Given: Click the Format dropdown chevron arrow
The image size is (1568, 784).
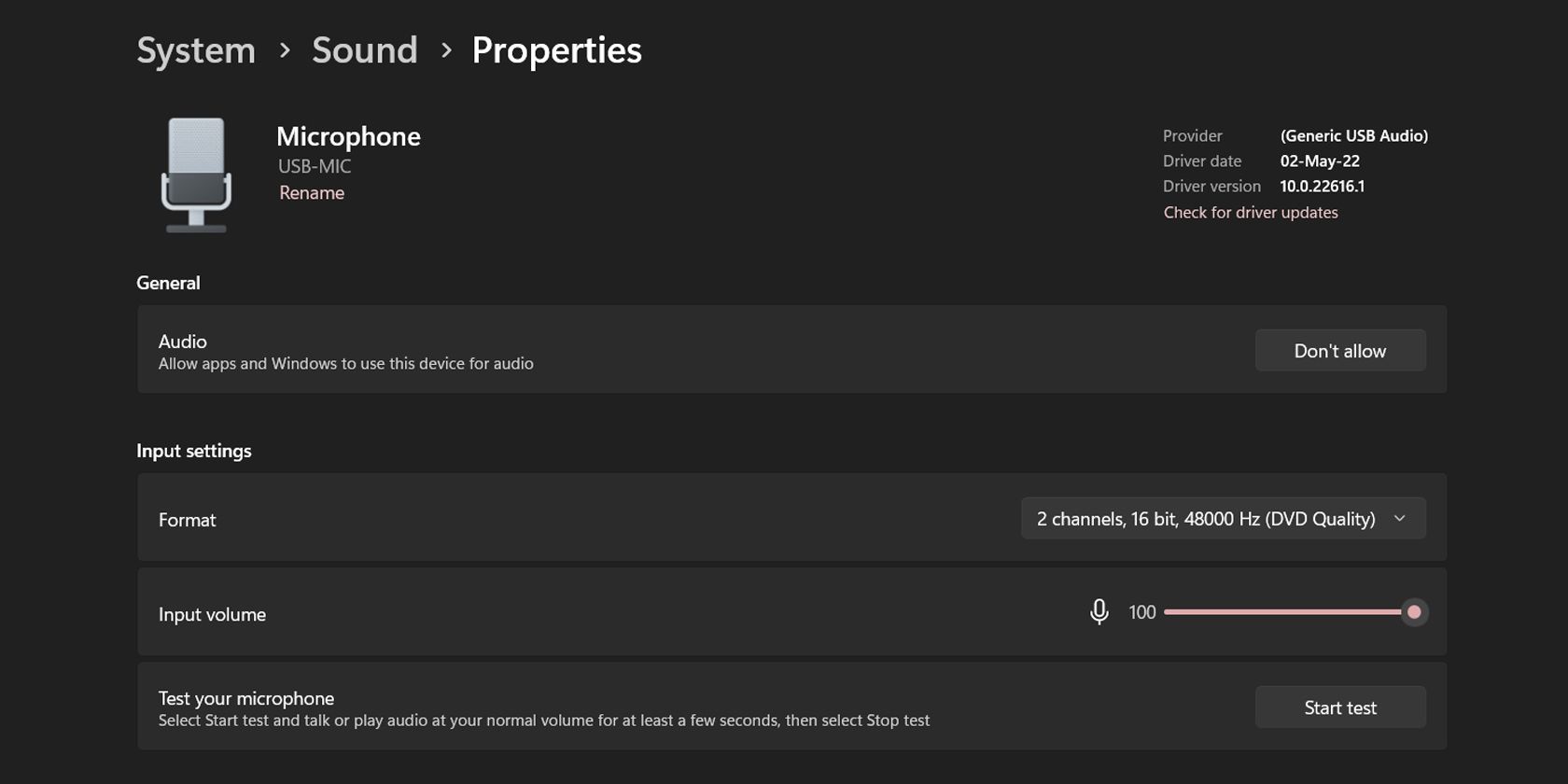Looking at the screenshot, I should tap(1399, 519).
